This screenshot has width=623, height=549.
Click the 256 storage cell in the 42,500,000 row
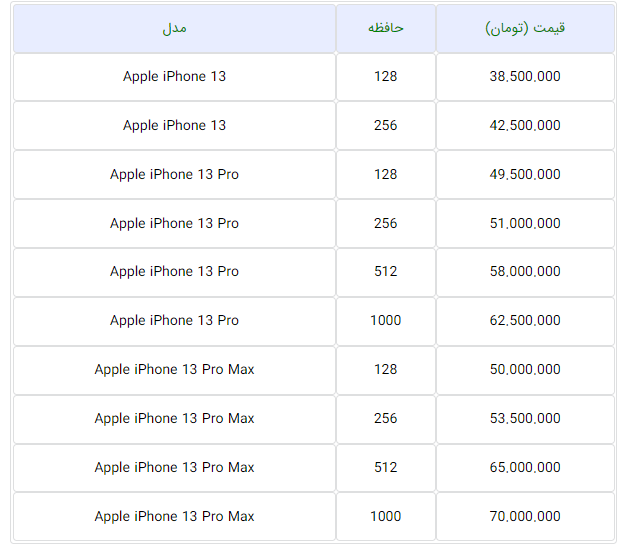(385, 126)
